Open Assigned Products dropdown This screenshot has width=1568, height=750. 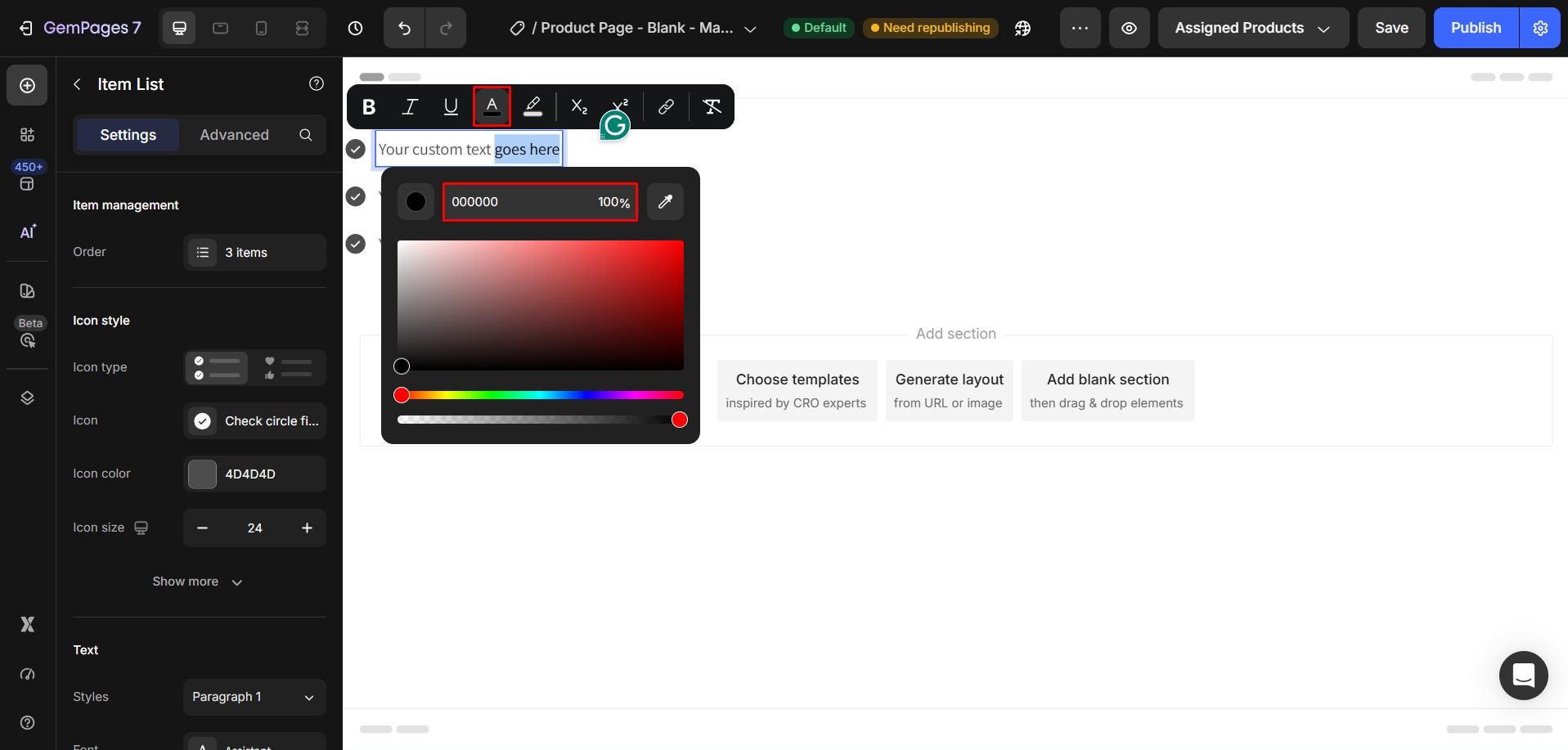pyautogui.click(x=1253, y=28)
